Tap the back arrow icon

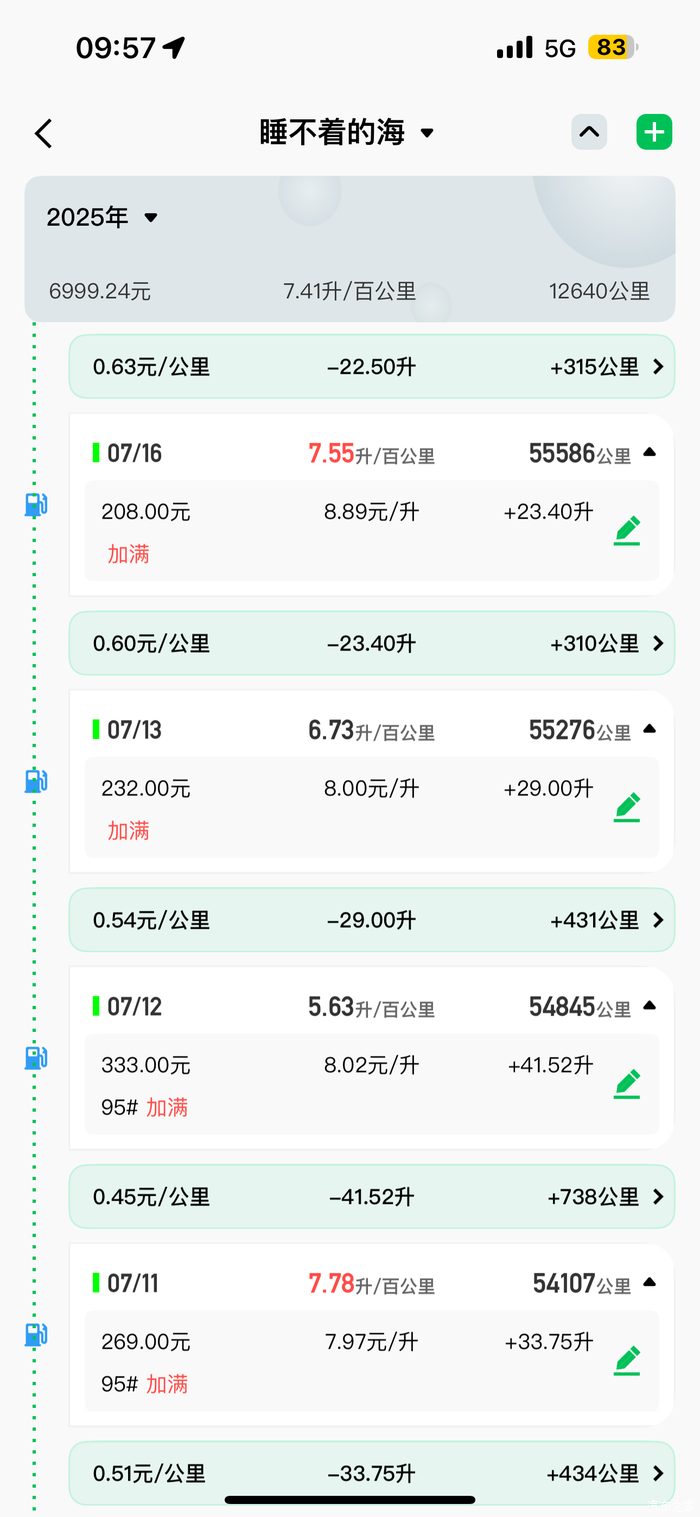tap(43, 134)
